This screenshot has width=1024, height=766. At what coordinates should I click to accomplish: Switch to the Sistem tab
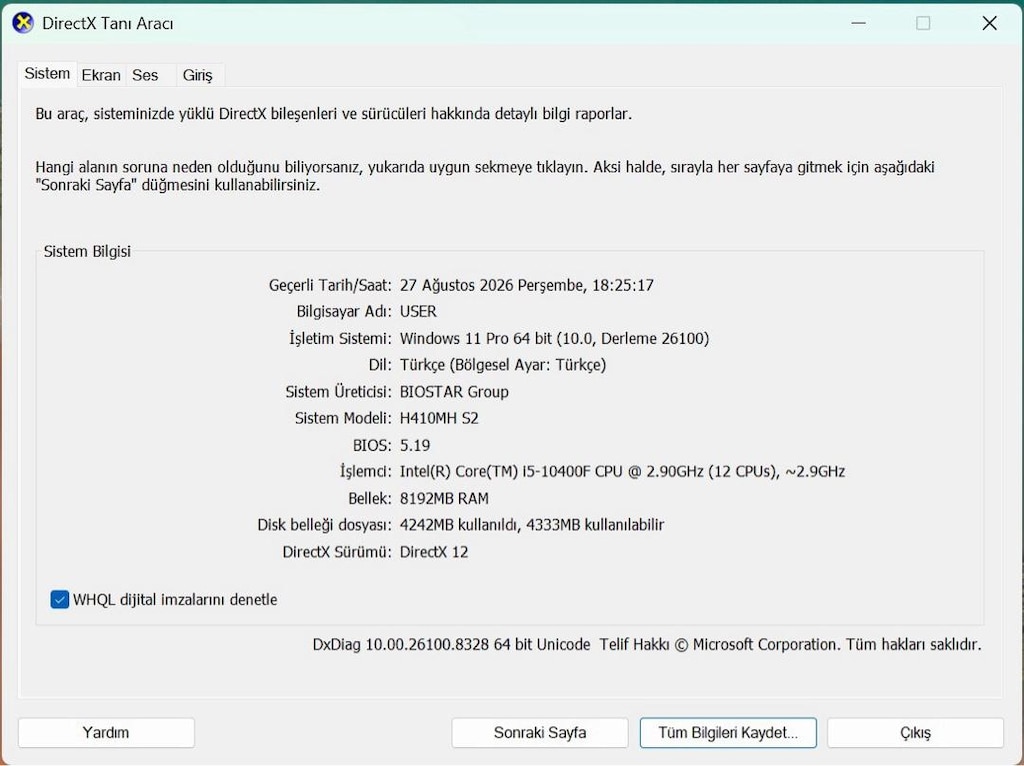[x=47, y=74]
